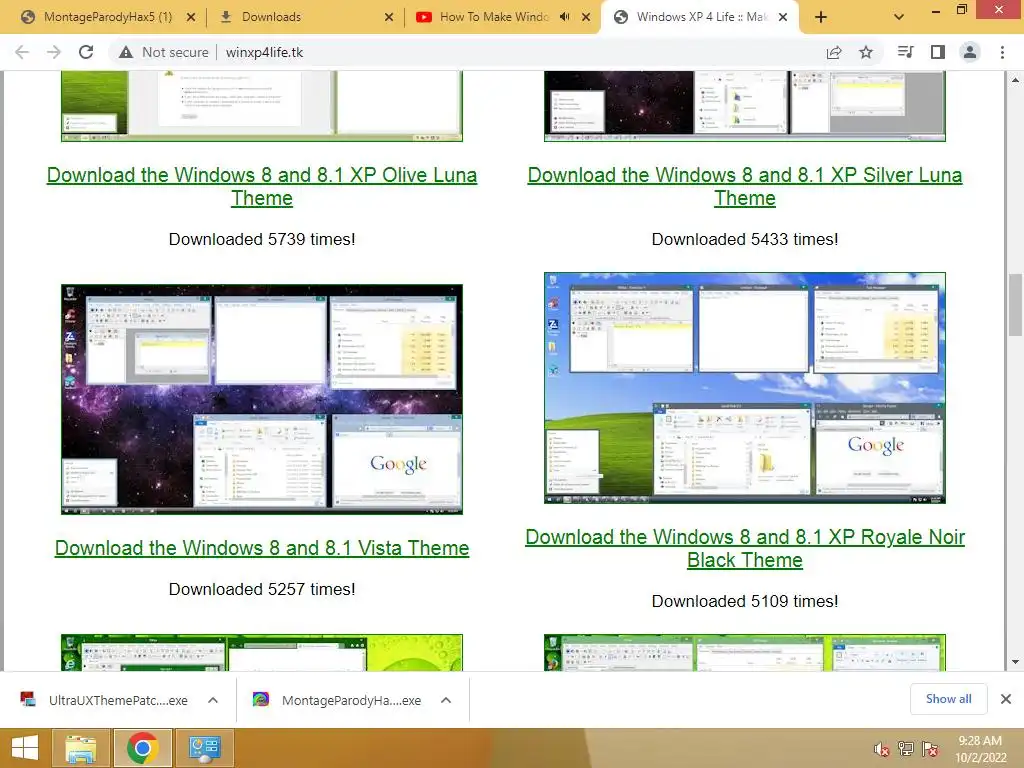Close the MontageParodyHax5 tab

click(191, 17)
